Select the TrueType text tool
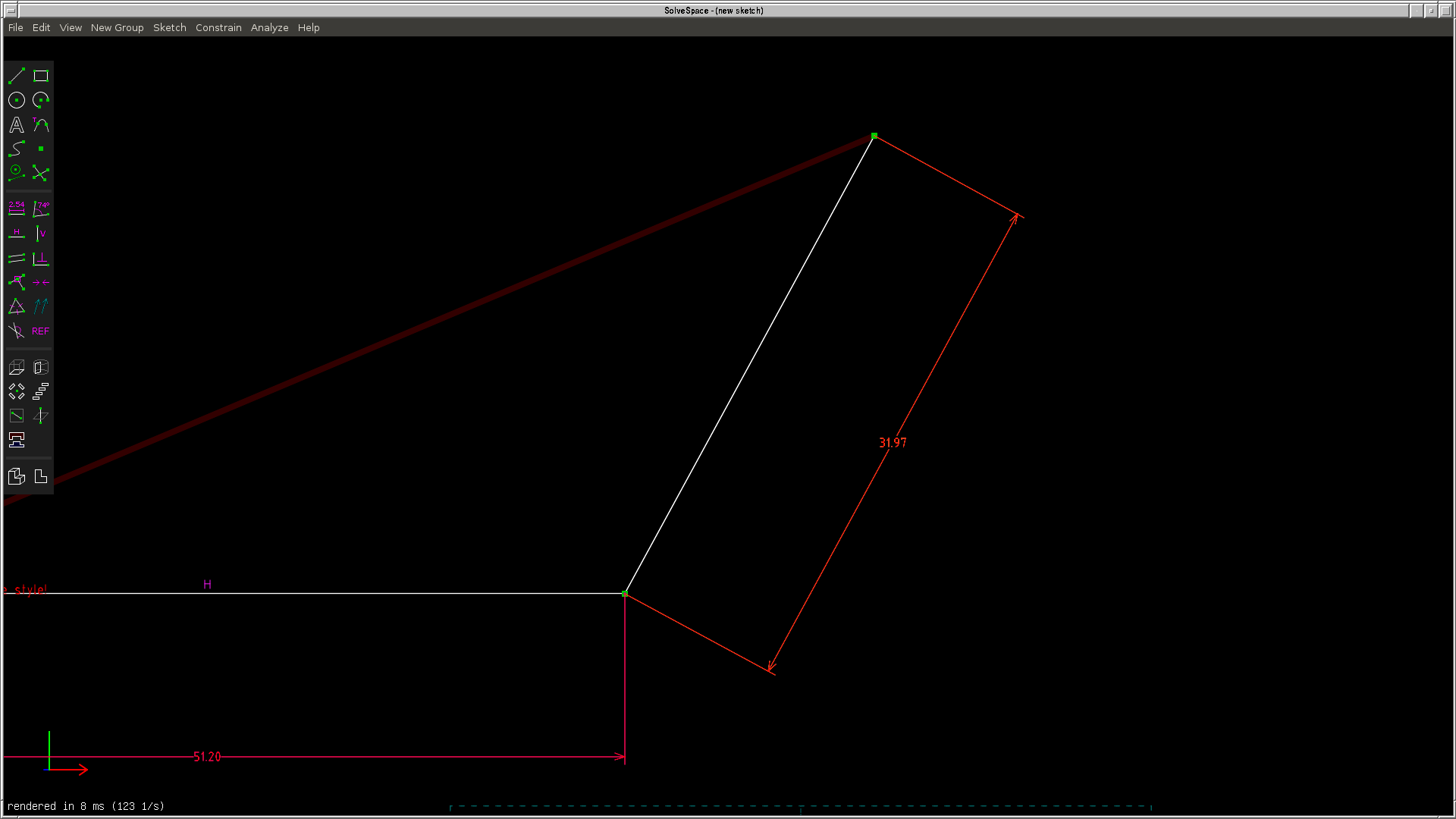 (17, 125)
